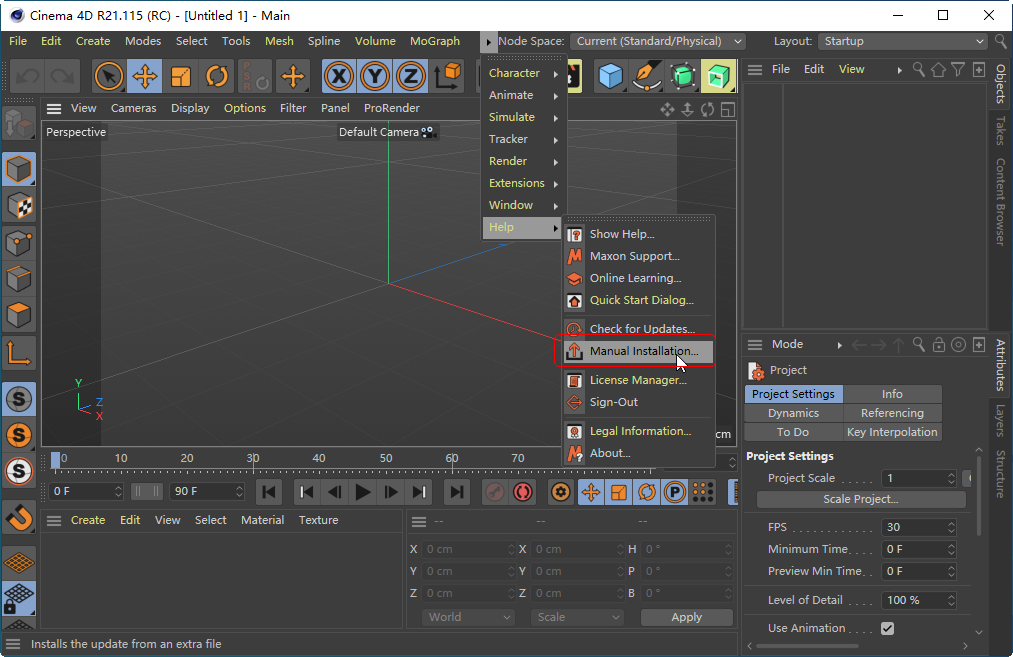Image resolution: width=1013 pixels, height=657 pixels.
Task: Switch to the Dynamics tab
Action: 793,413
